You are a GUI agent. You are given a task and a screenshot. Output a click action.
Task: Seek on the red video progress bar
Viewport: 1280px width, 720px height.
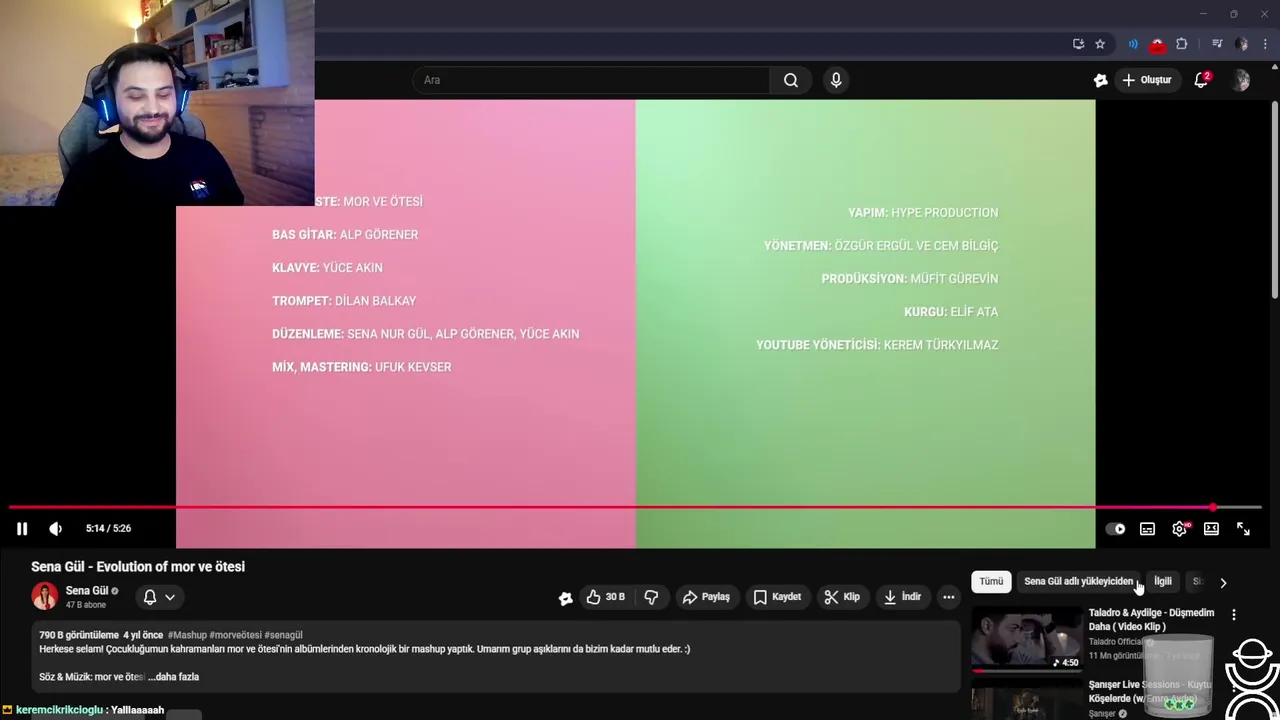pos(635,507)
